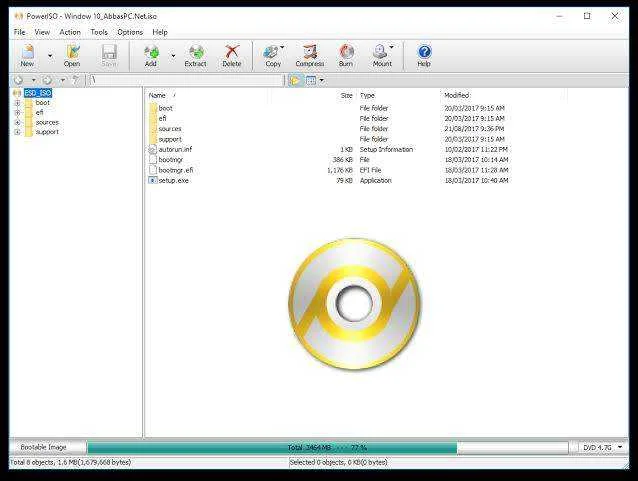Open the Action menu

pyautogui.click(x=70, y=32)
